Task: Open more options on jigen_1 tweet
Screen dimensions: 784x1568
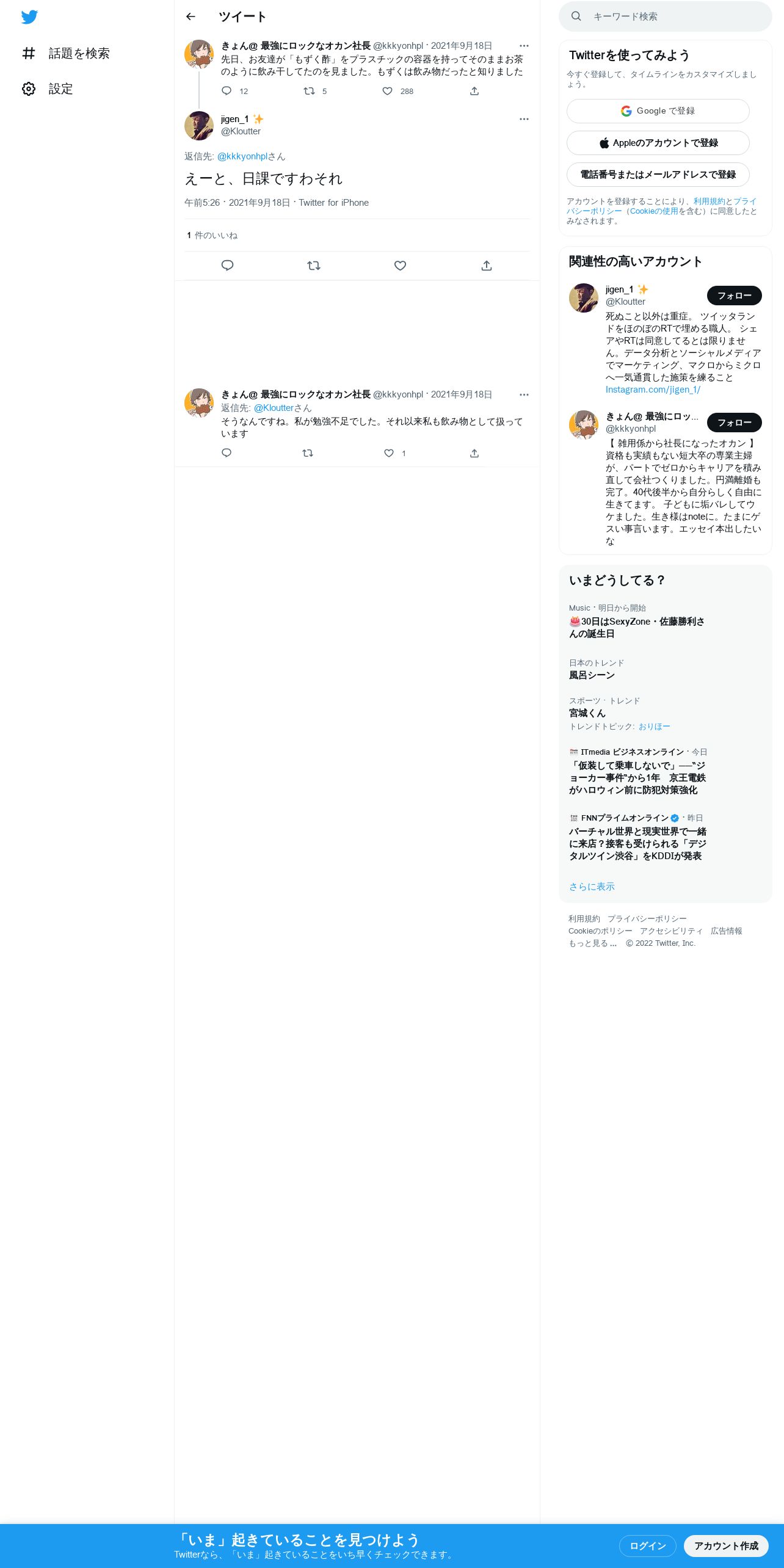Action: tap(524, 119)
